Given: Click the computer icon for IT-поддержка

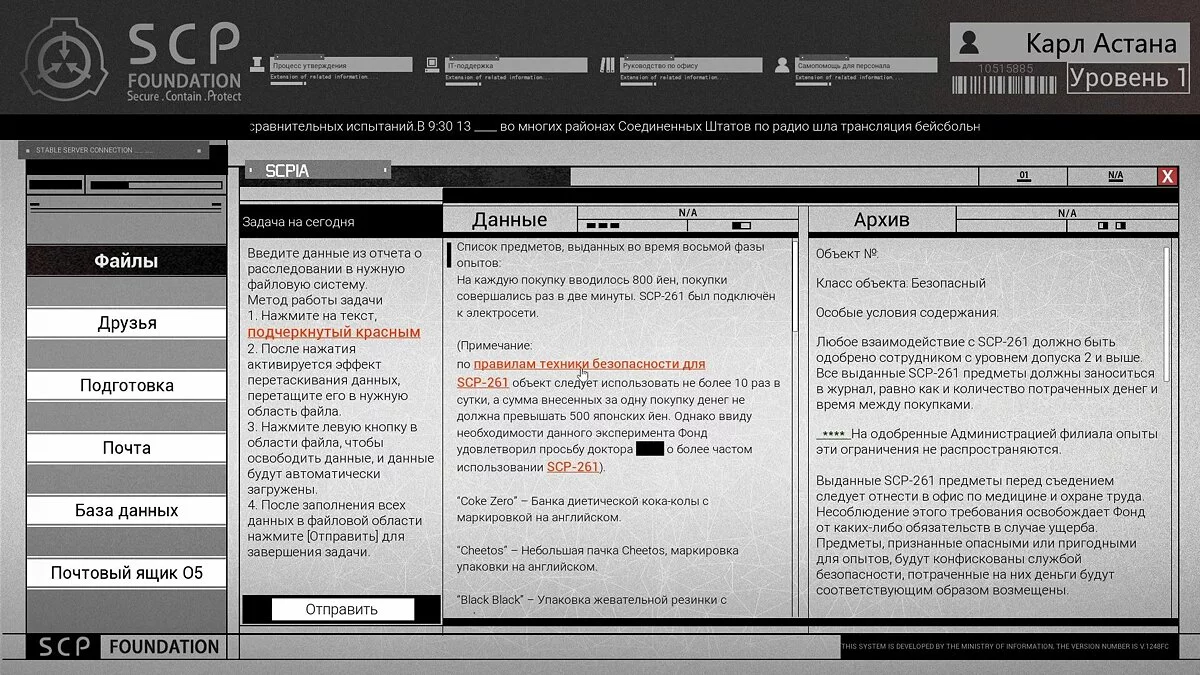Looking at the screenshot, I should [x=432, y=66].
